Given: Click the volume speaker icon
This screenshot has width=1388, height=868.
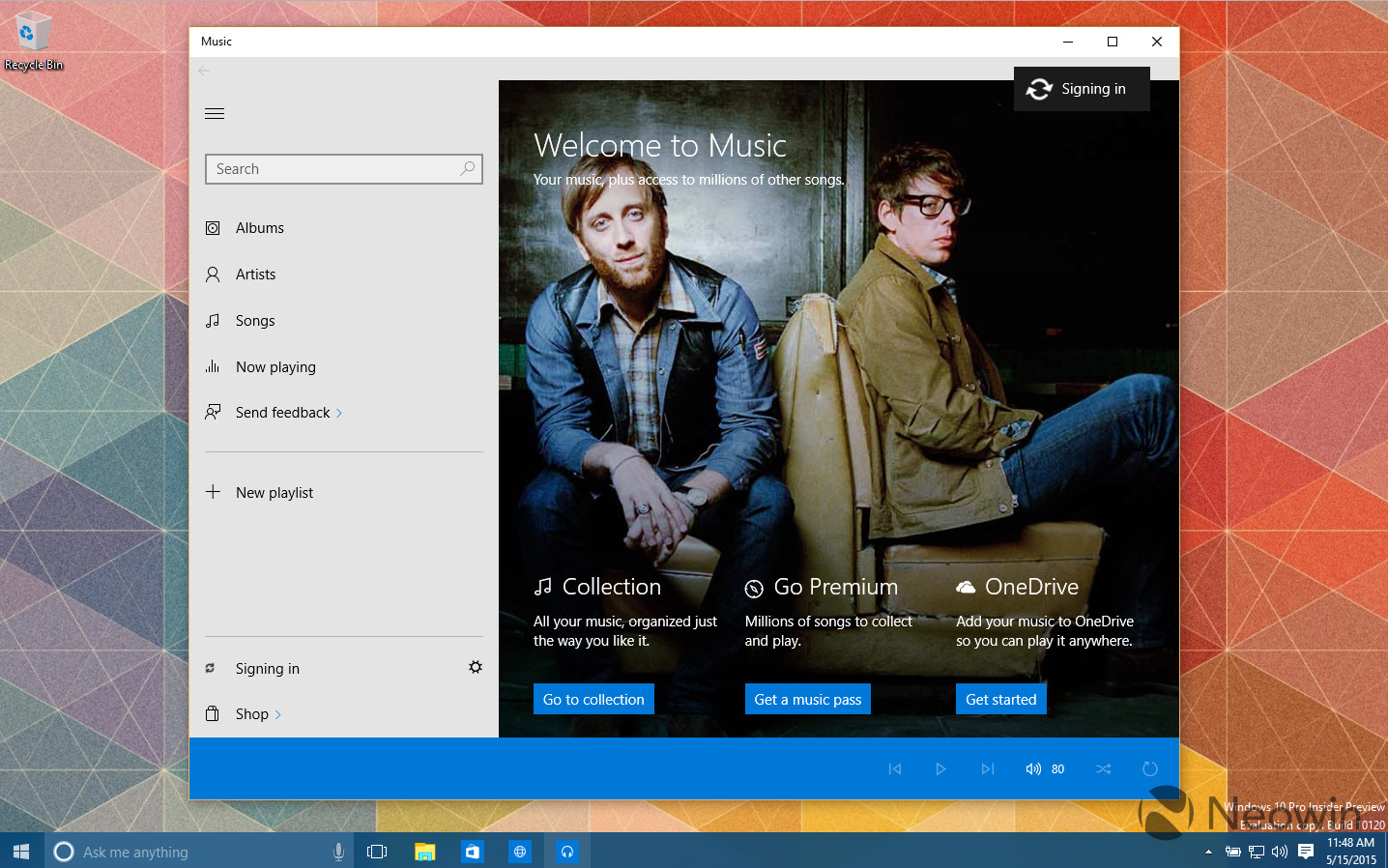Looking at the screenshot, I should click(x=1033, y=769).
